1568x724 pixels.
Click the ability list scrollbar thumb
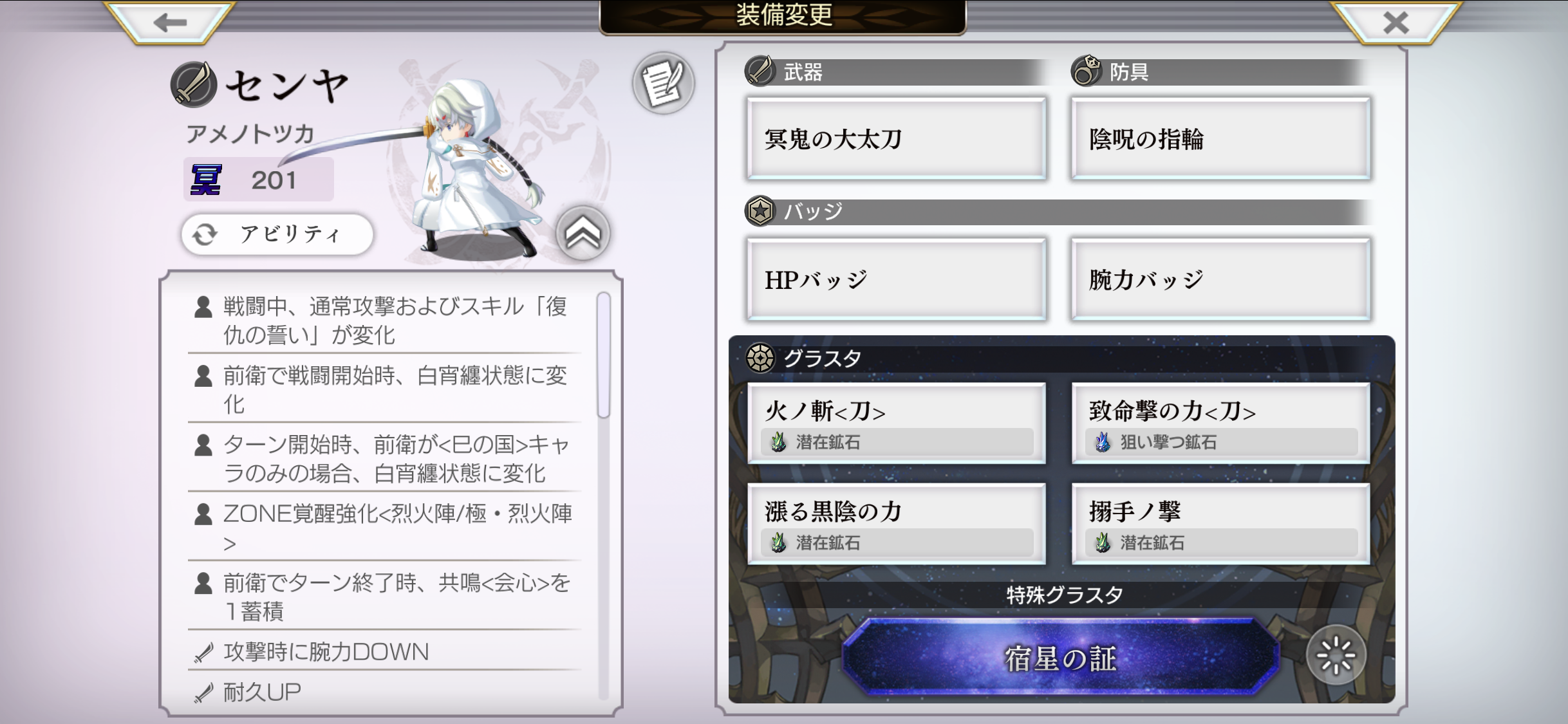603,355
